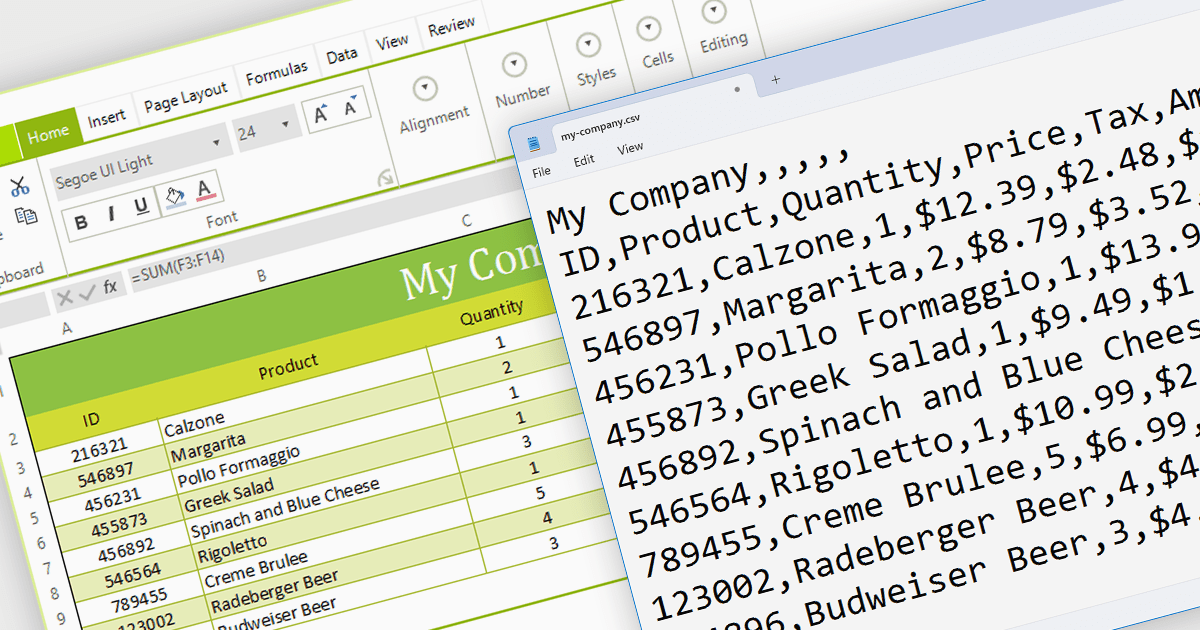Open the Segoe UI Light font dropdown

216,143
